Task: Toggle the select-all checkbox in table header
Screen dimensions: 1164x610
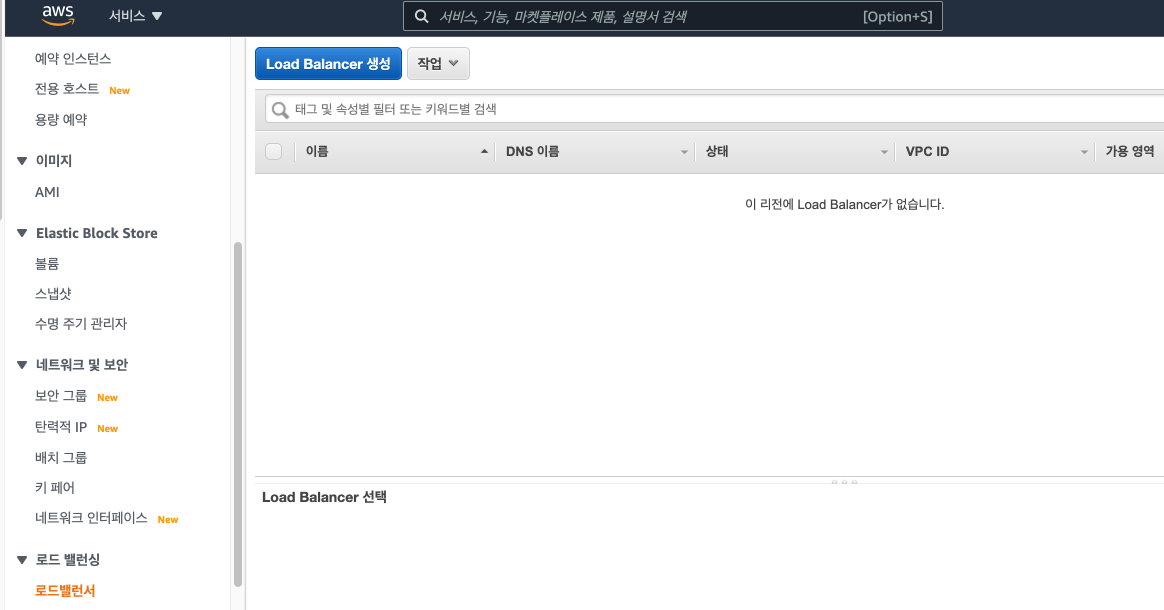Action: point(274,151)
